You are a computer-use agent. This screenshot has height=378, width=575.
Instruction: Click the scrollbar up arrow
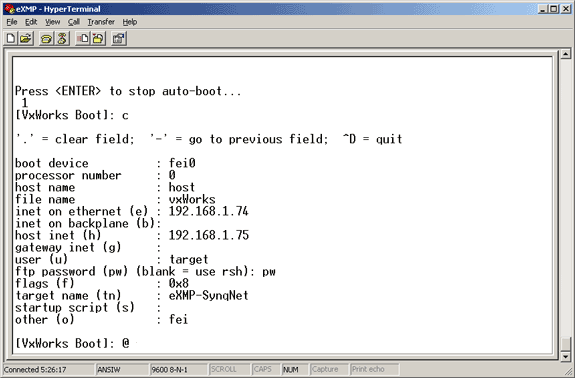566,54
